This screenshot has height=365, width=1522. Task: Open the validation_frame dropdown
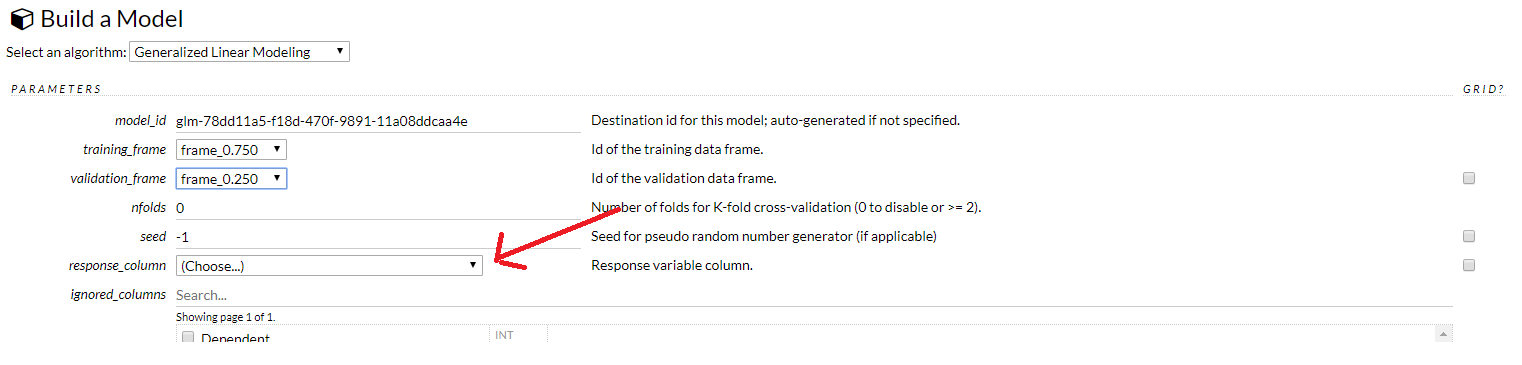231,179
